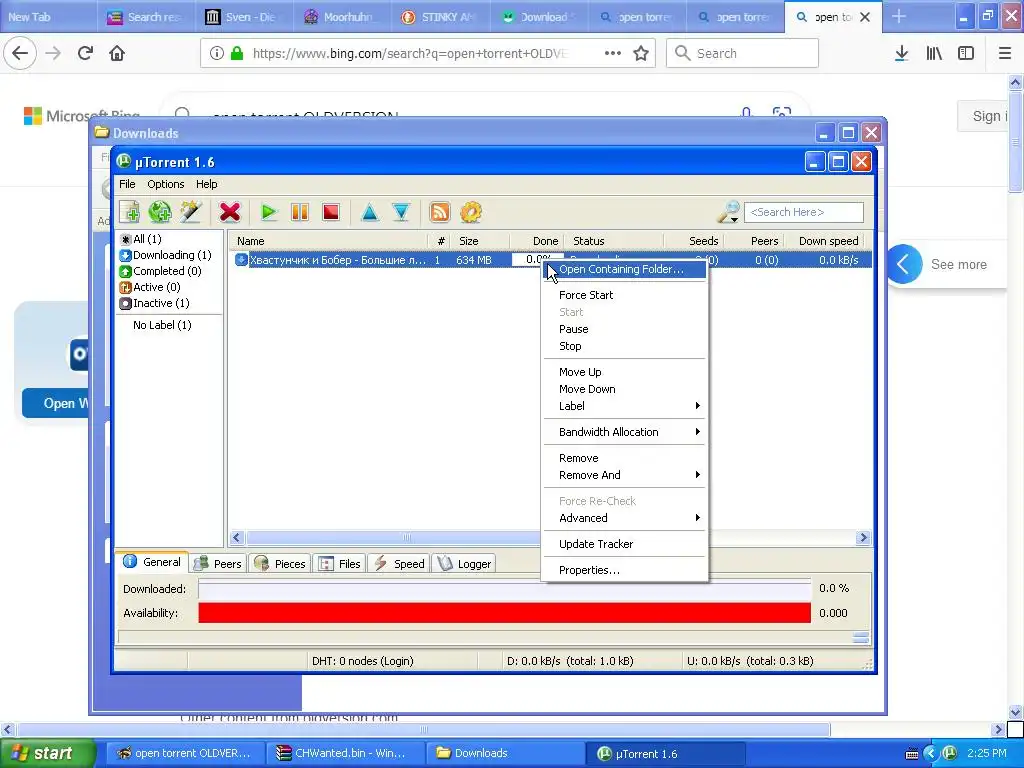1024x768 pixels.
Task: Open the Firefox library icon
Action: coord(934,54)
